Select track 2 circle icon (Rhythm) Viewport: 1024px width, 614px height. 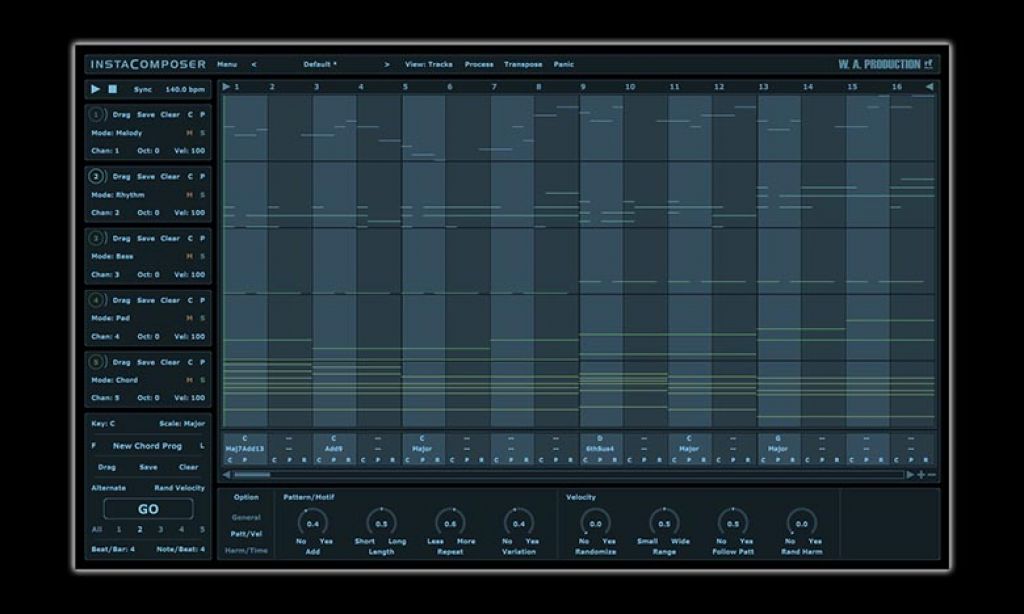point(96,176)
